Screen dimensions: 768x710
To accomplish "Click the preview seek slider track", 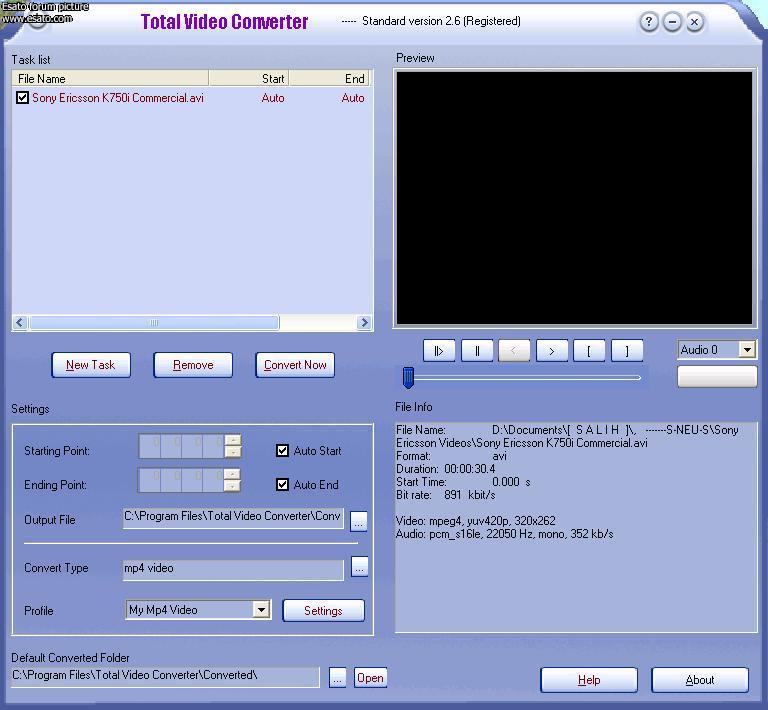I will [527, 378].
